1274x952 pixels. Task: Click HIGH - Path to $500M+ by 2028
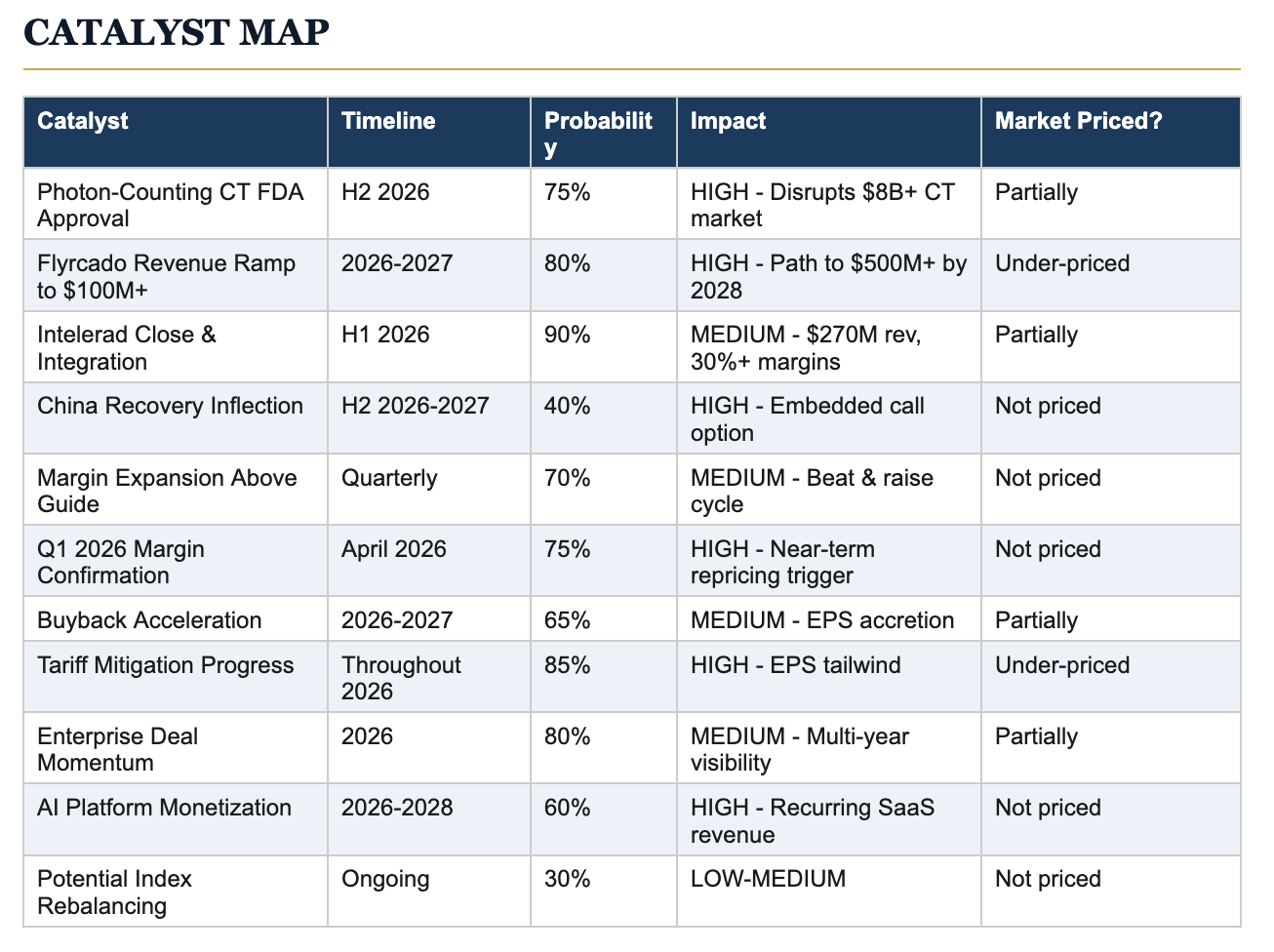pyautogui.click(x=829, y=277)
